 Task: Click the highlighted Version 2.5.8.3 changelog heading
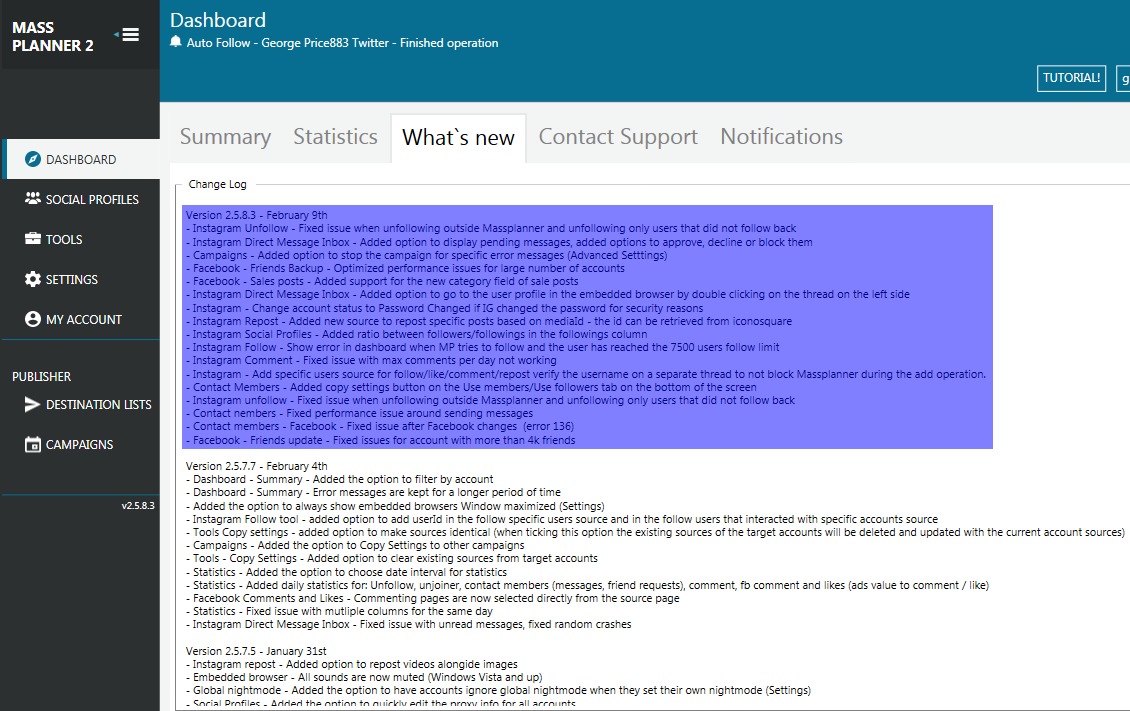pos(256,215)
